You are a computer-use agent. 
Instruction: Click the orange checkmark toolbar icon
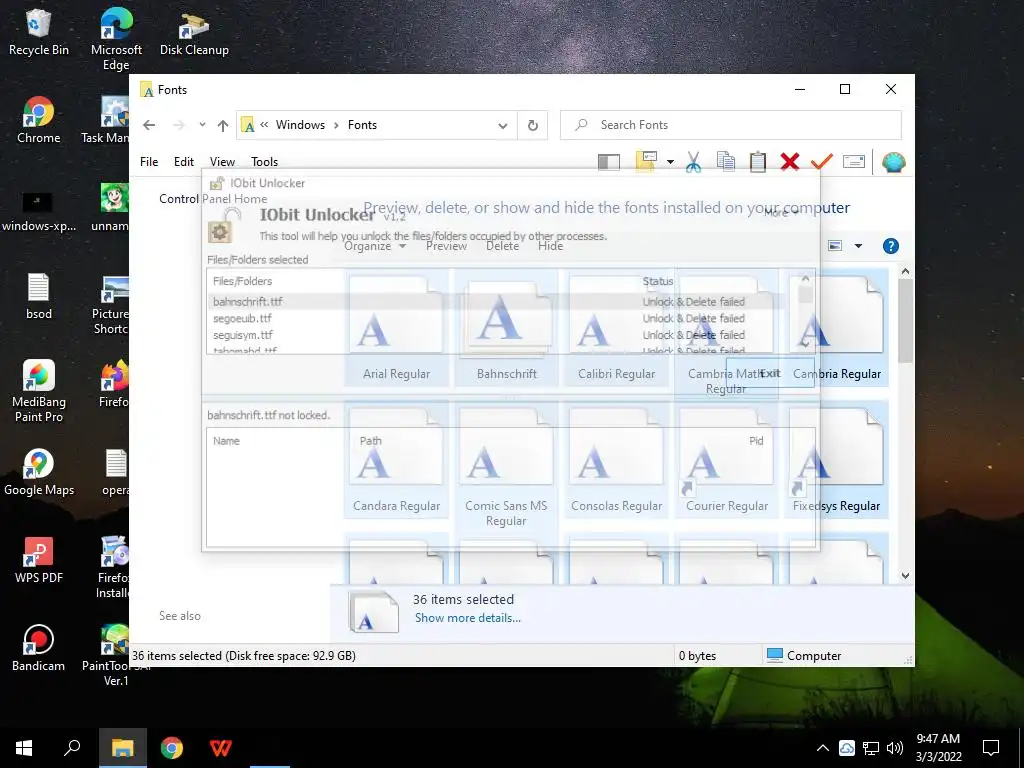[822, 161]
